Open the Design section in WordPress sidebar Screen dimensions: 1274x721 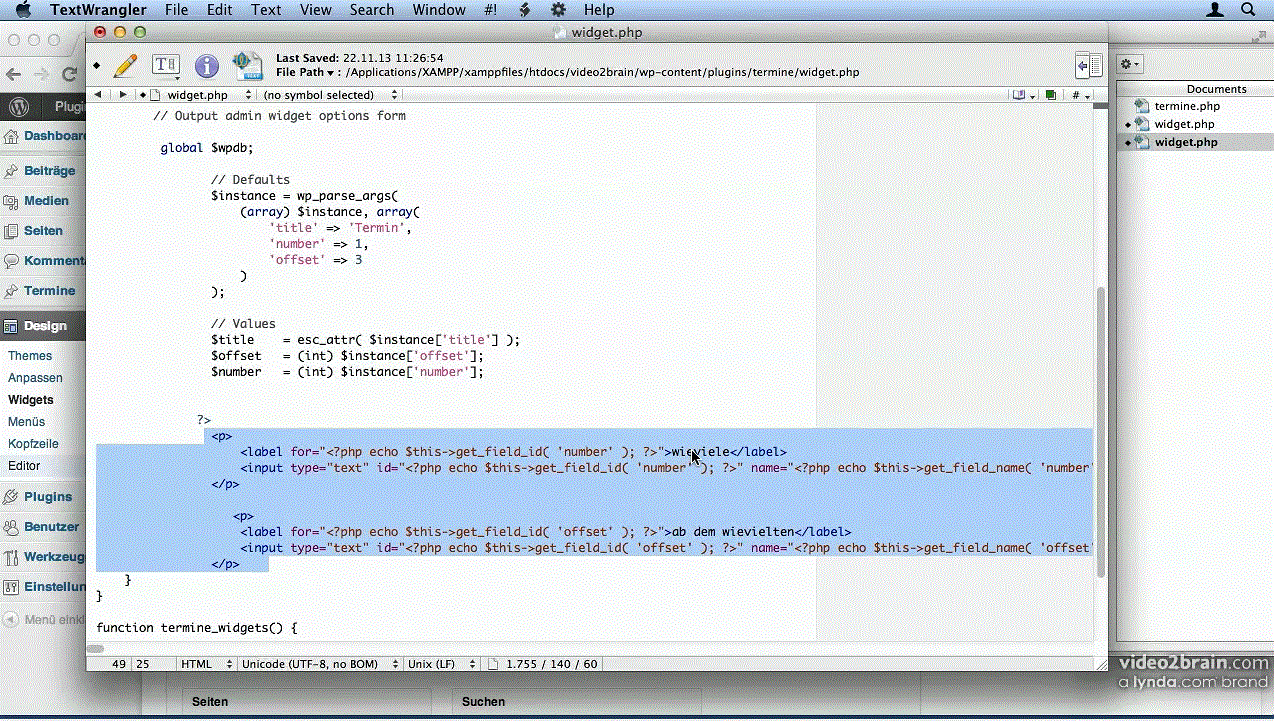[43, 326]
